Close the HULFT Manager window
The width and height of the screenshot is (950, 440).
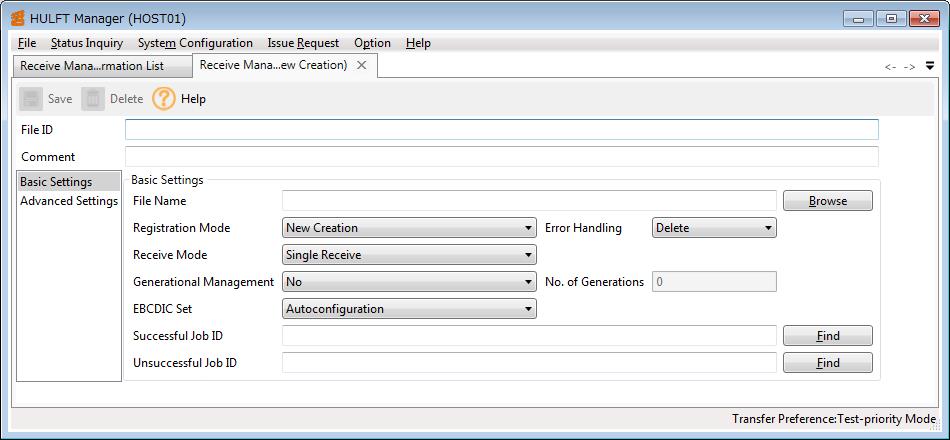(x=925, y=19)
